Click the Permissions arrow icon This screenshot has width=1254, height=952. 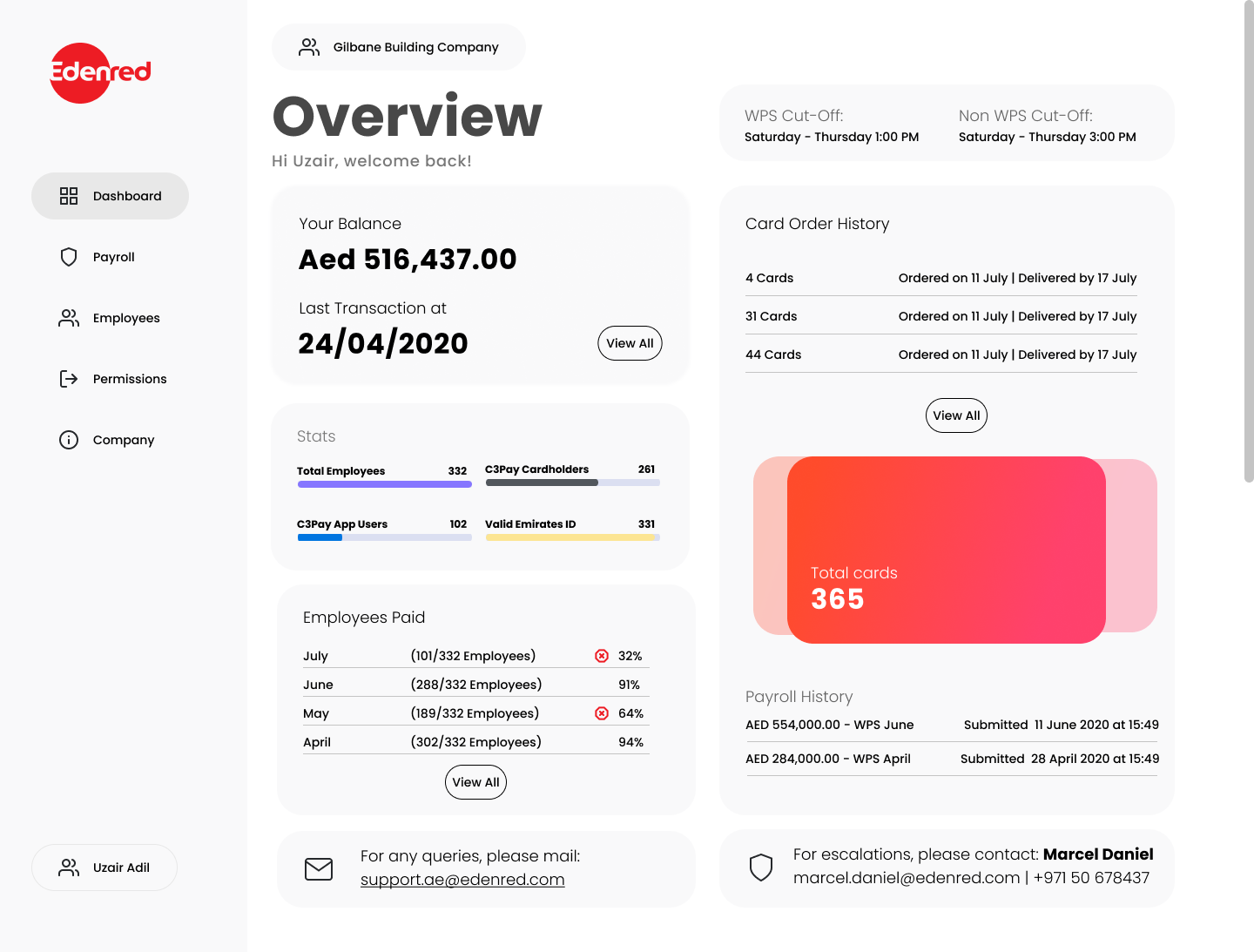coord(69,379)
